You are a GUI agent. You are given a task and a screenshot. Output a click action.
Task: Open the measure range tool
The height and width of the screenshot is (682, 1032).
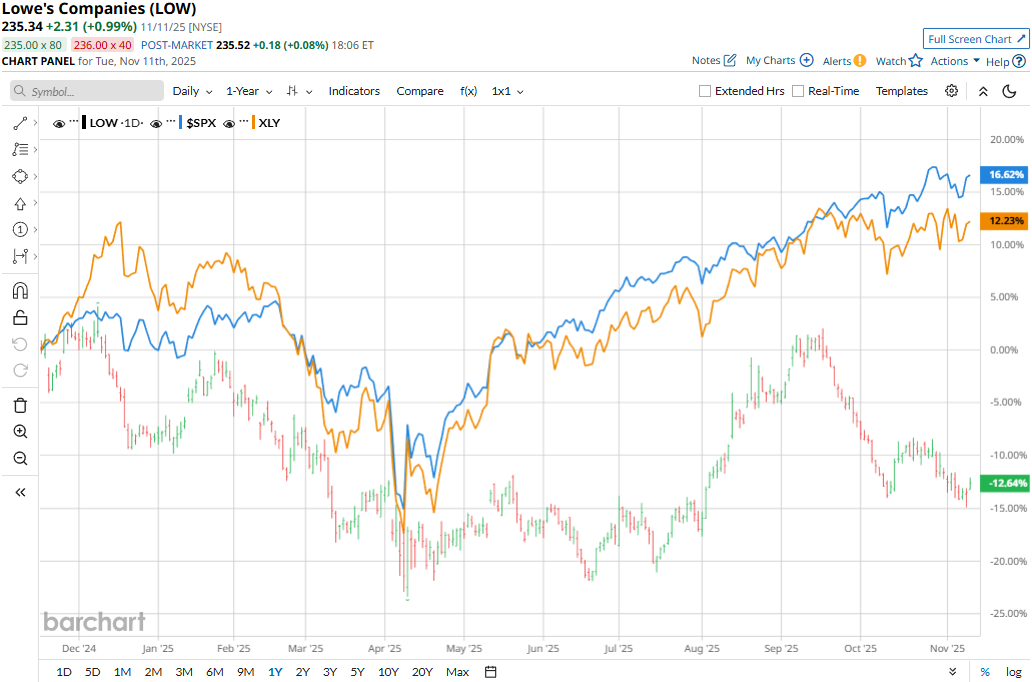20,256
